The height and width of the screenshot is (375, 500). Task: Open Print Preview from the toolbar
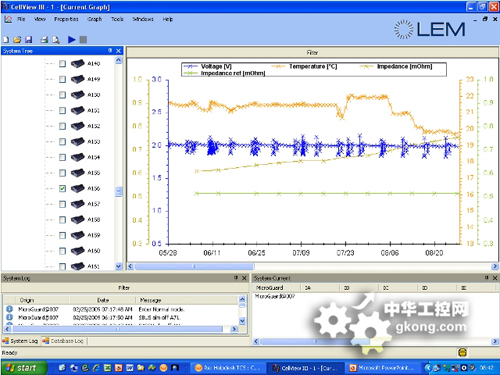[x=56, y=40]
